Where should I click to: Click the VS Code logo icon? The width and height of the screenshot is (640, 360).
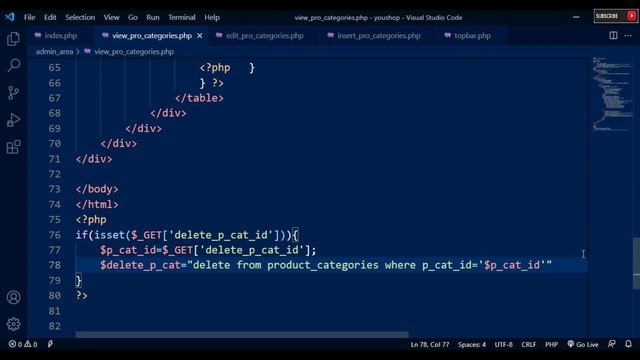coord(10,17)
